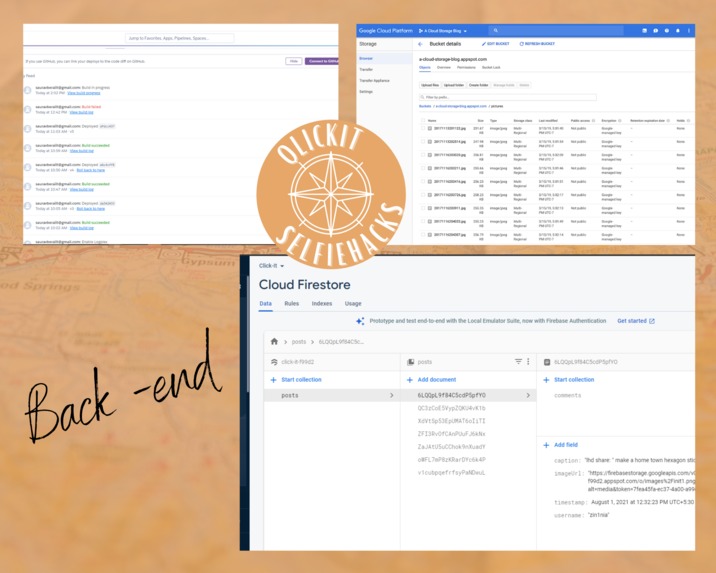Open the filter icon in posts column
The image size is (716, 573).
tap(518, 361)
